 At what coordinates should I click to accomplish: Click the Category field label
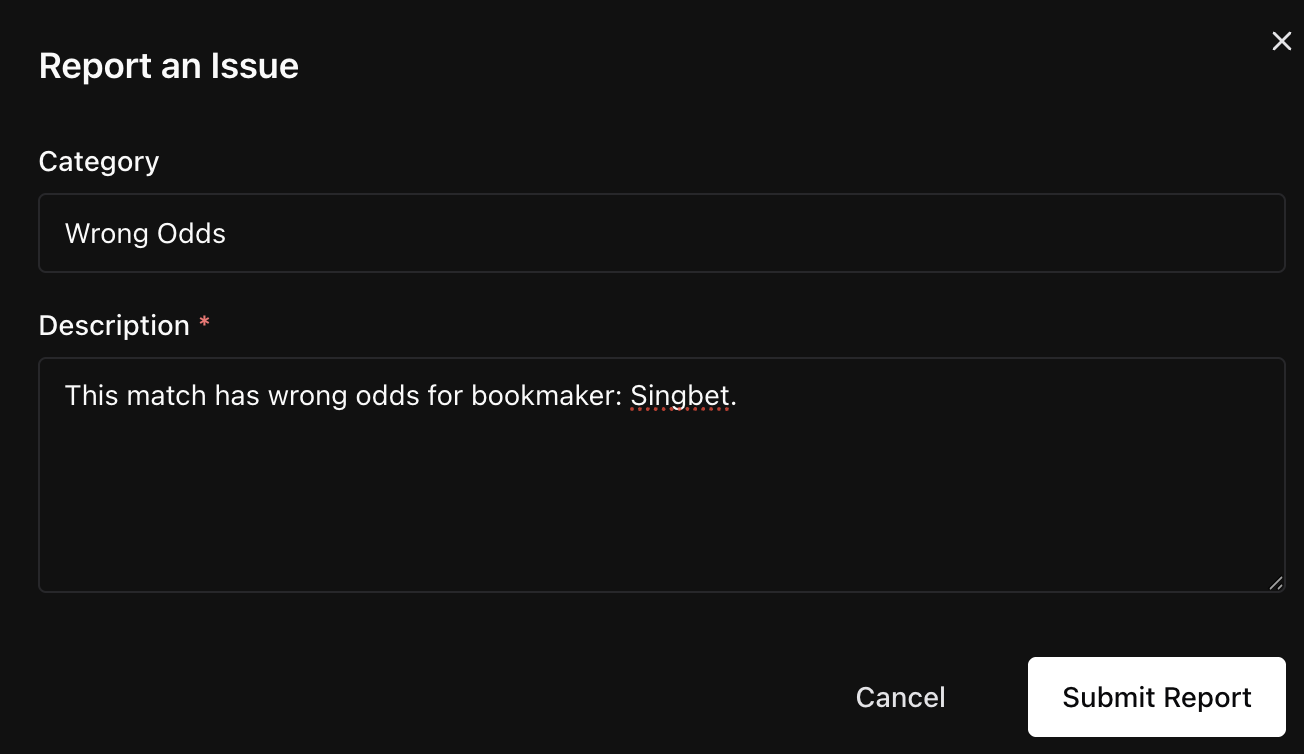point(99,161)
